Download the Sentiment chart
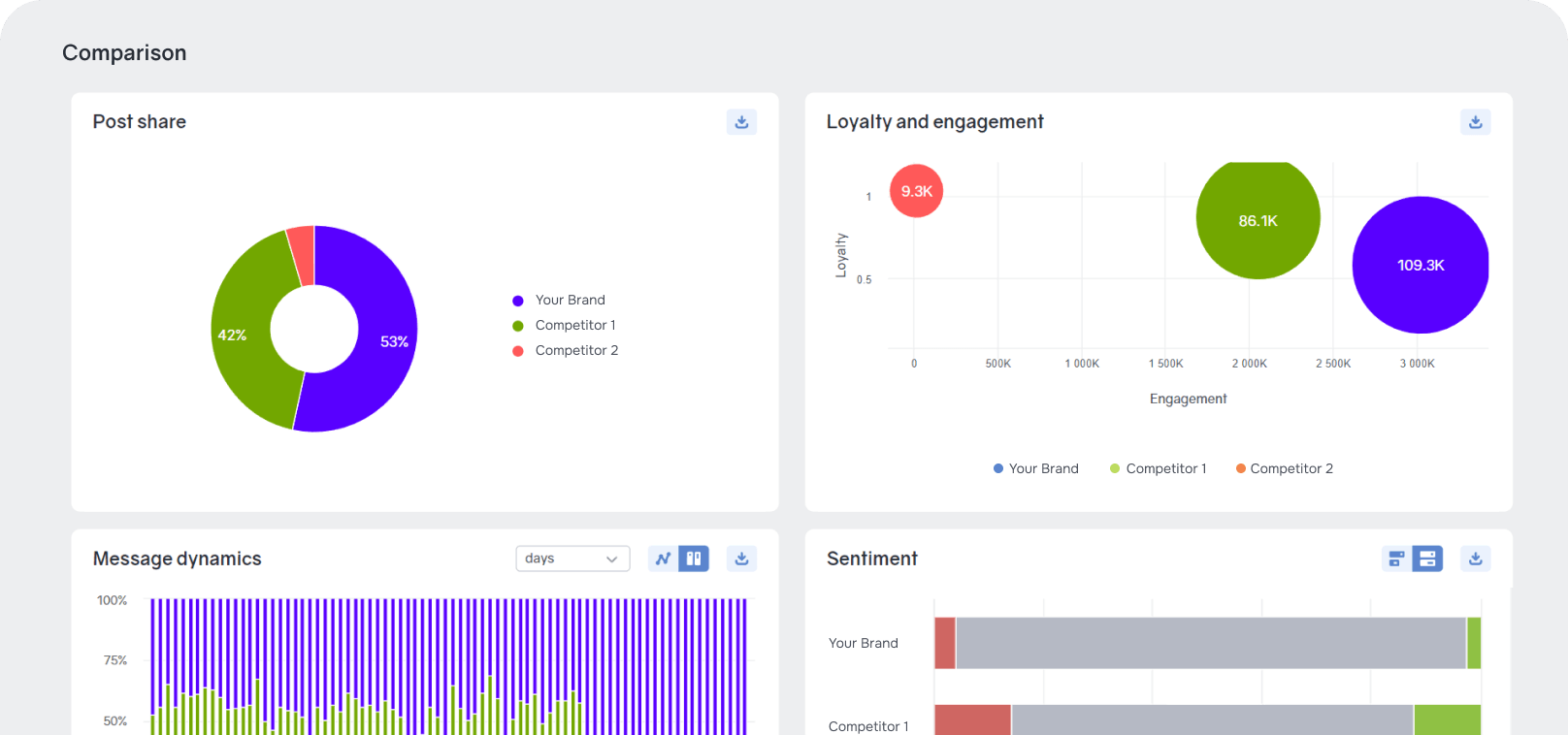This screenshot has height=735, width=1568. pyautogui.click(x=1475, y=559)
